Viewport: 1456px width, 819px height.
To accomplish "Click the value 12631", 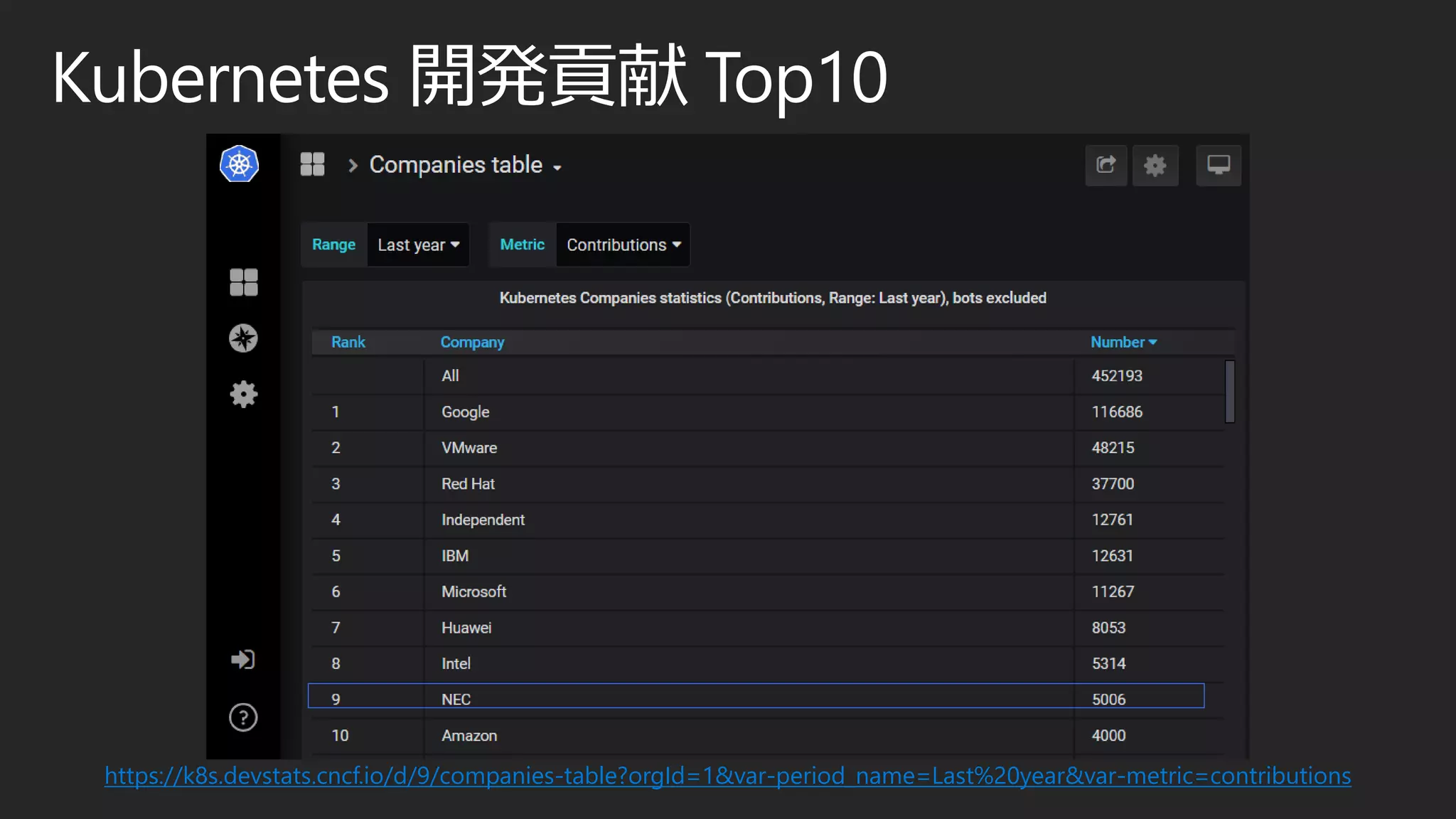I will pos(1112,556).
